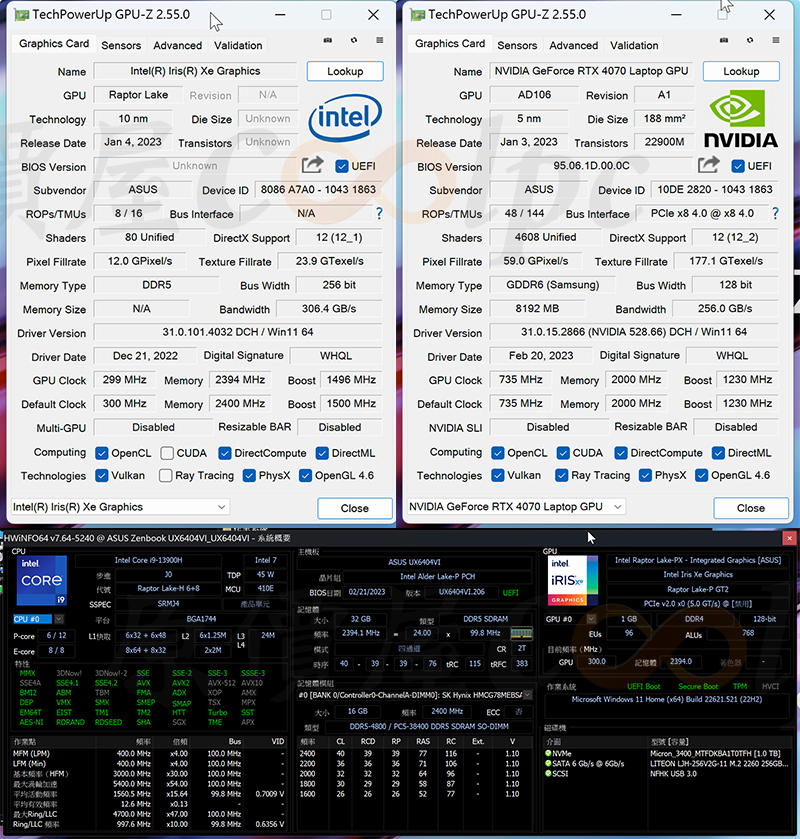
Task: Select Graphics Card tab in NVIDIA GPU-Z window
Action: coord(450,44)
